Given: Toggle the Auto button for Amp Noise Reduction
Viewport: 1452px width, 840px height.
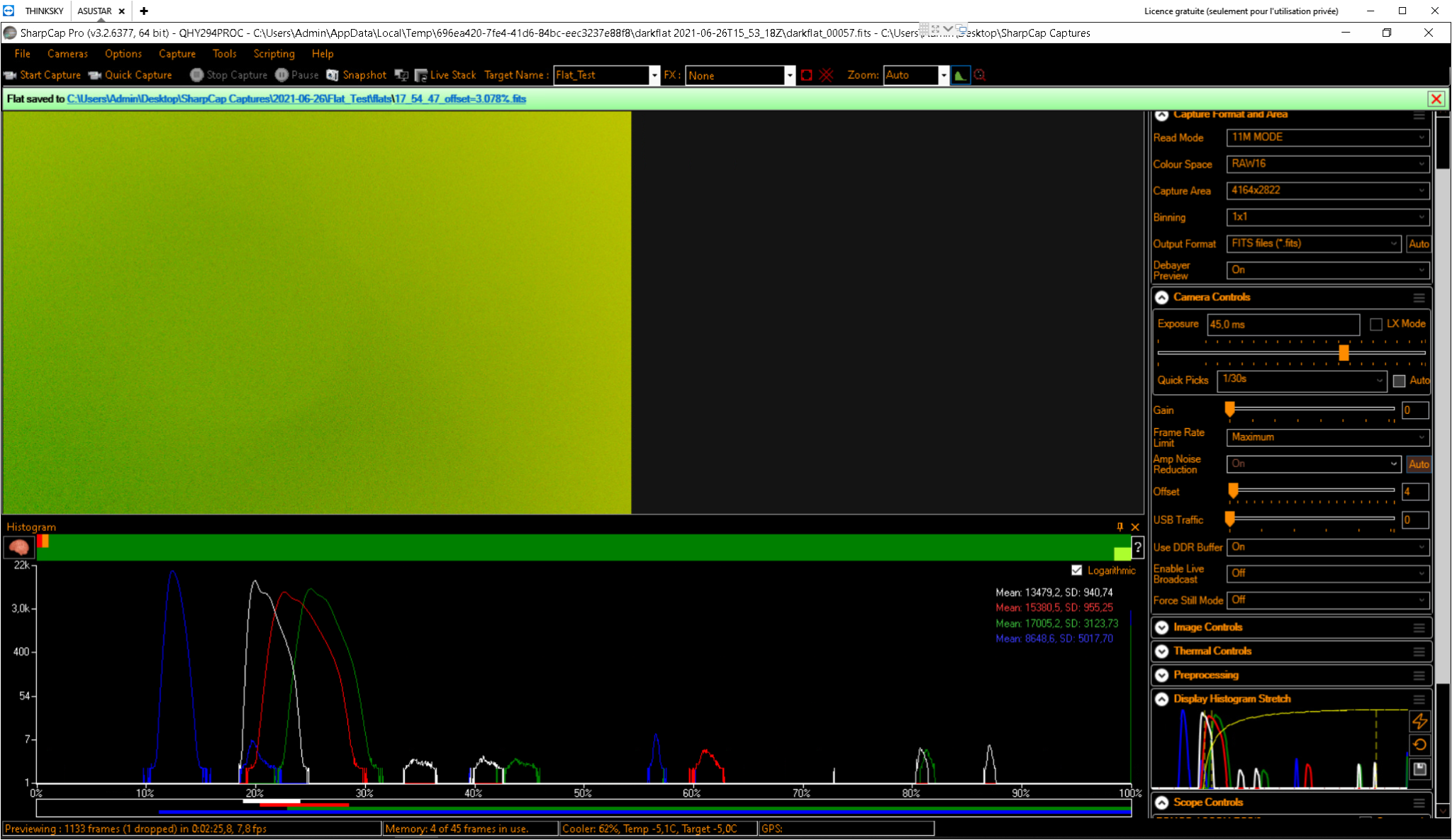Looking at the screenshot, I should point(1419,464).
